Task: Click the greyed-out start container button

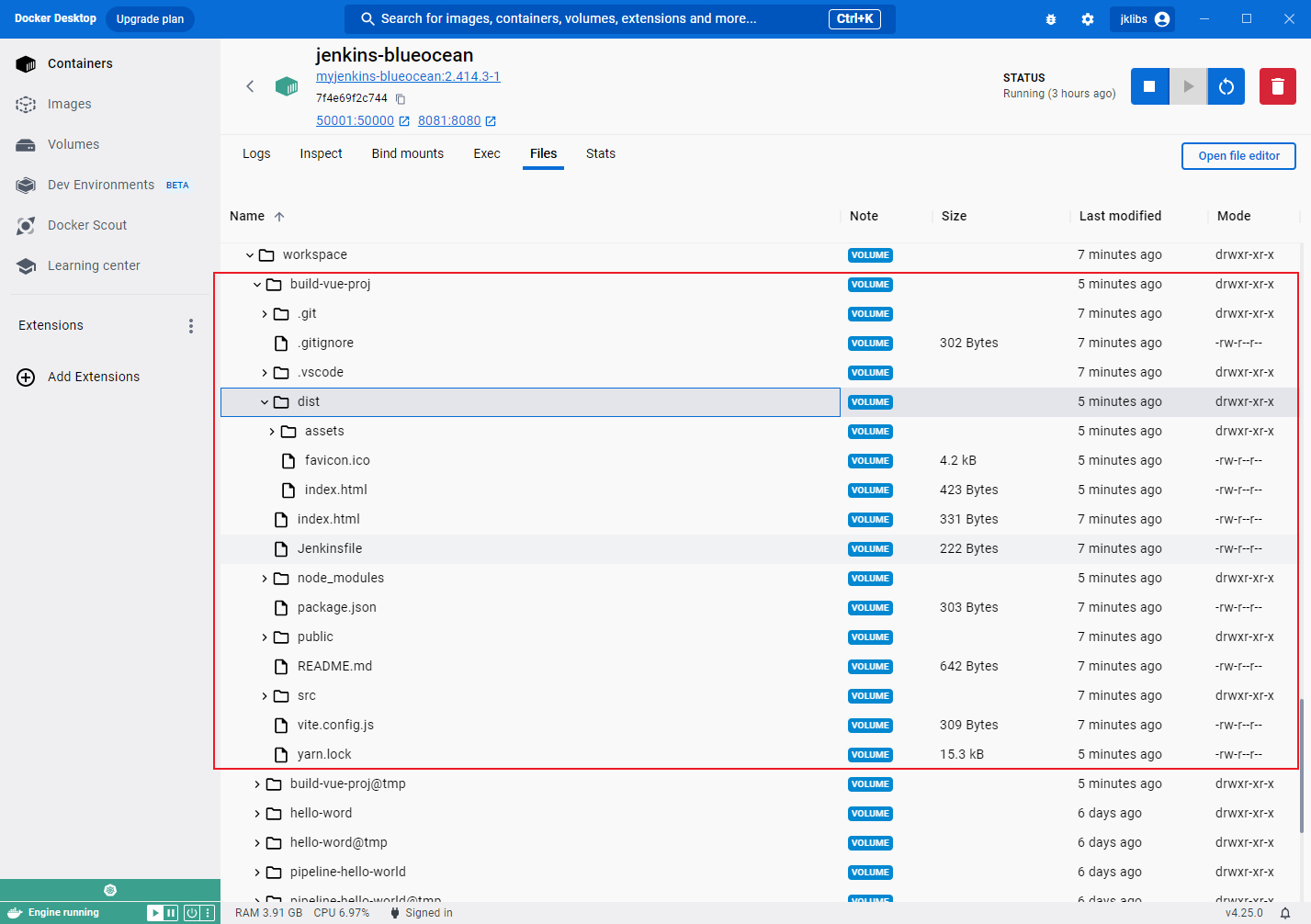Action: click(x=1188, y=86)
